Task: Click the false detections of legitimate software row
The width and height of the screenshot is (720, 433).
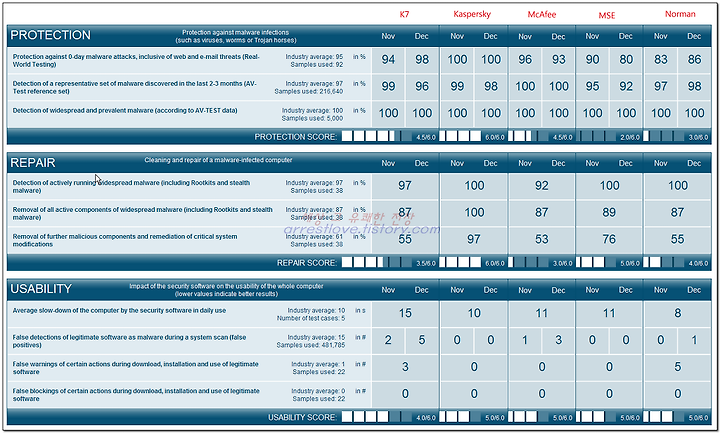Action: [x=129, y=341]
